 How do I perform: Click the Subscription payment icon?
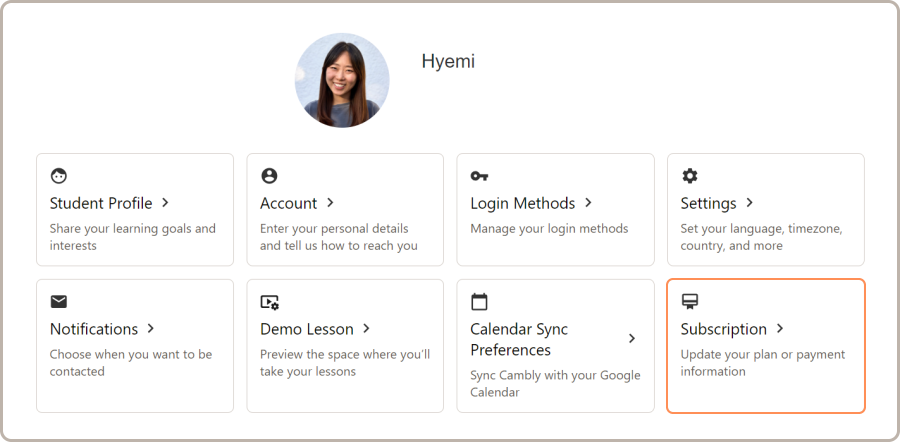pyautogui.click(x=690, y=301)
